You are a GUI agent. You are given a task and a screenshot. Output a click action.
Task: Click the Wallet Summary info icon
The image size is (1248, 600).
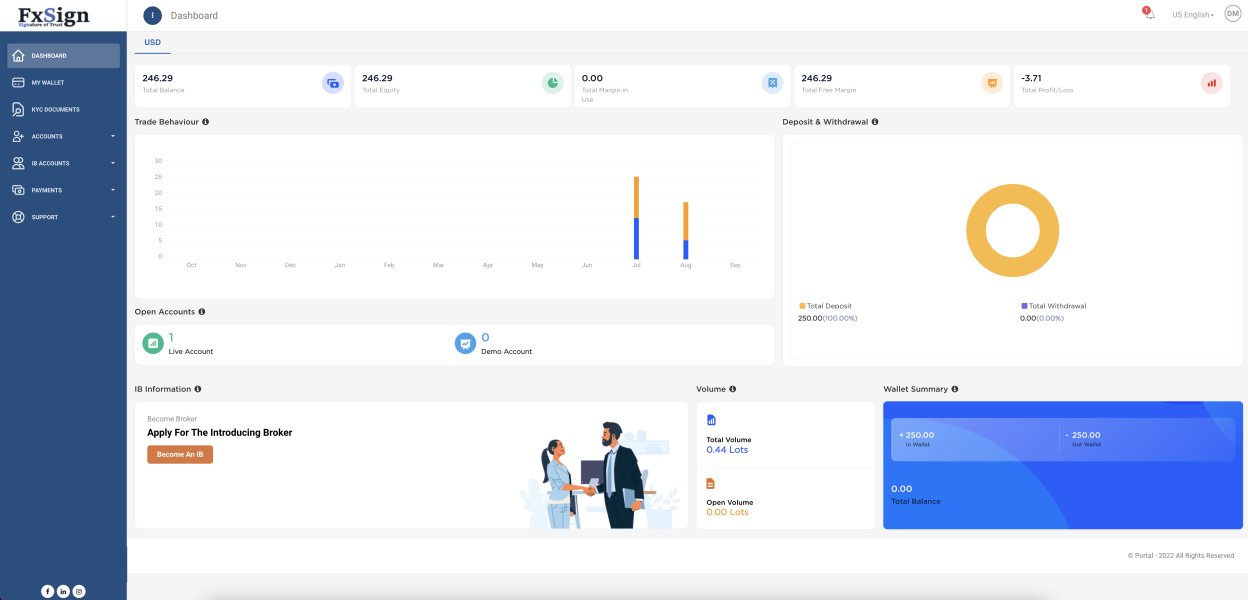[x=955, y=389]
